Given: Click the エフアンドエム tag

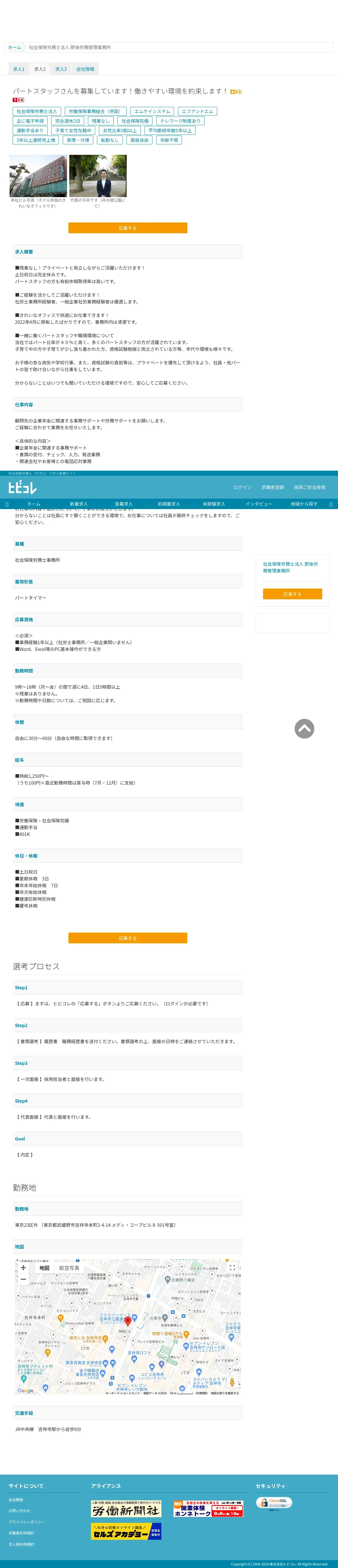Looking at the screenshot, I should tap(197, 111).
